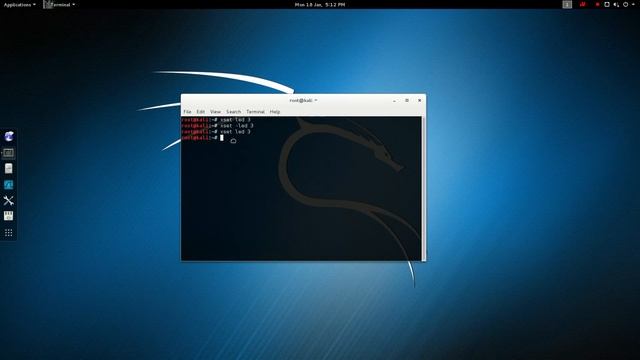Open the Terminal menu in menu bar

tap(256, 111)
